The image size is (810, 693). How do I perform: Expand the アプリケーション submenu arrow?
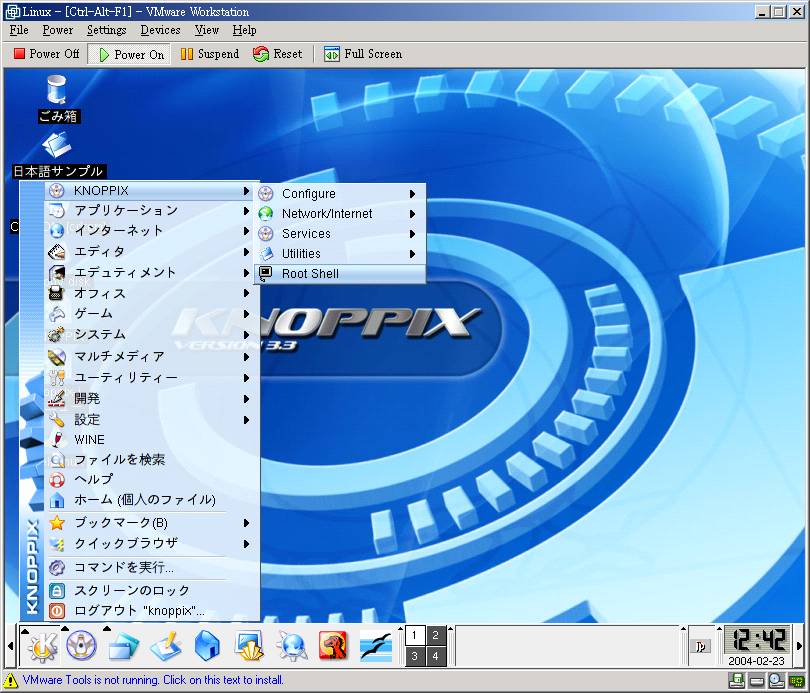tap(246, 211)
